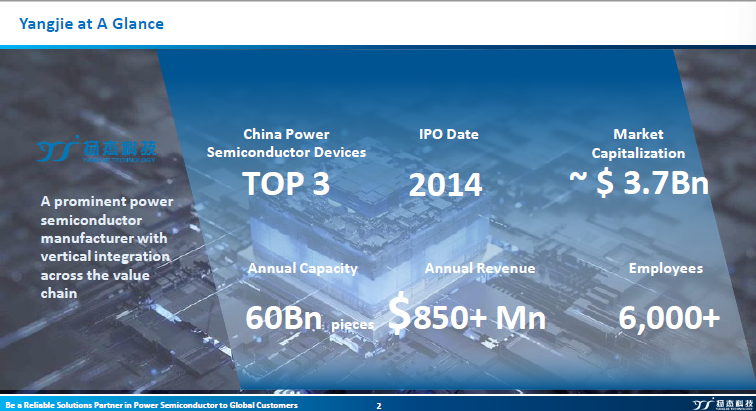Click the Yangjie Technology logo on the left panel
Image resolution: width=756 pixels, height=411 pixels.
pos(96,150)
